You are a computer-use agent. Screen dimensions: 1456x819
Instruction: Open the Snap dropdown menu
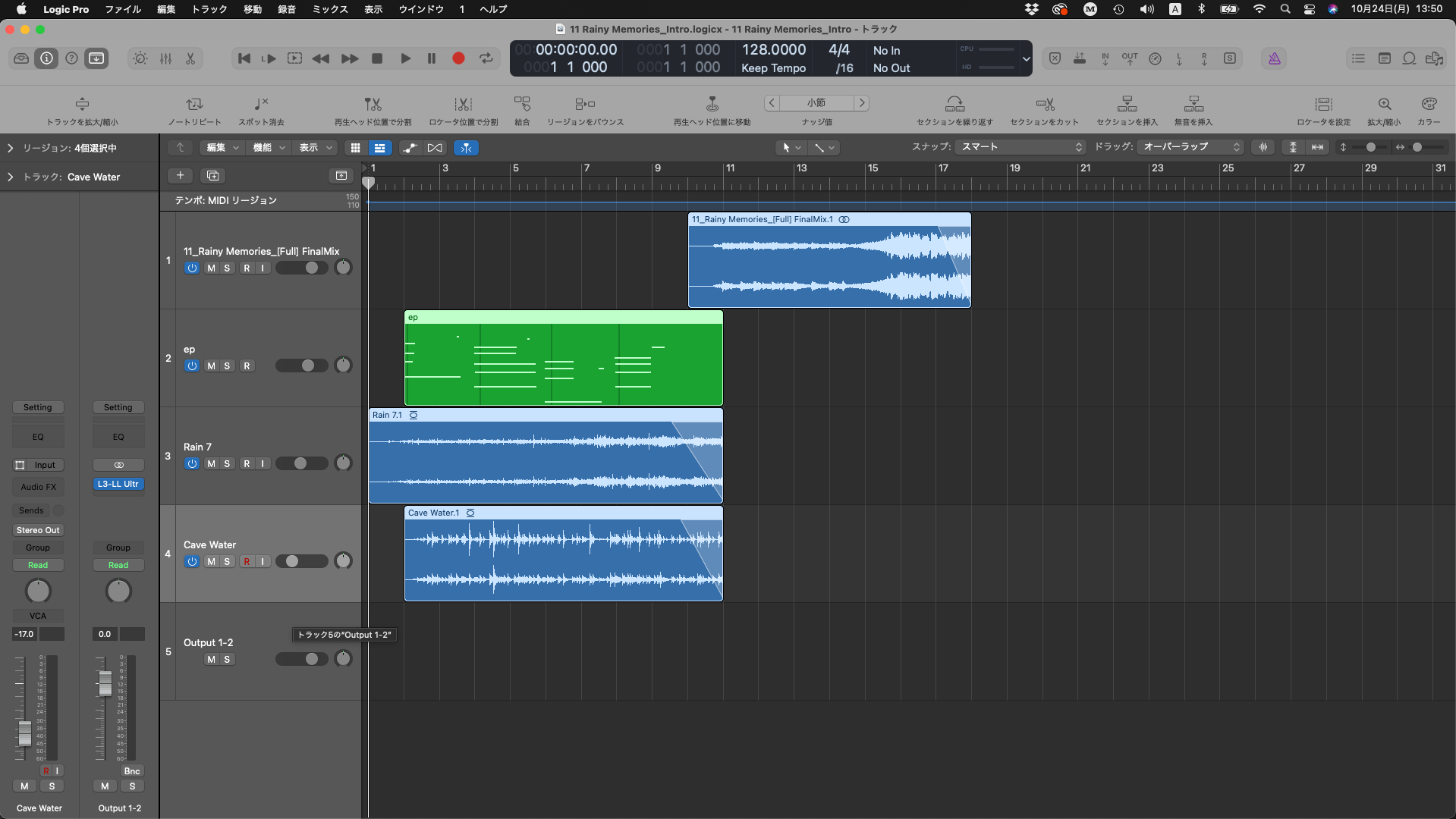[1020, 147]
